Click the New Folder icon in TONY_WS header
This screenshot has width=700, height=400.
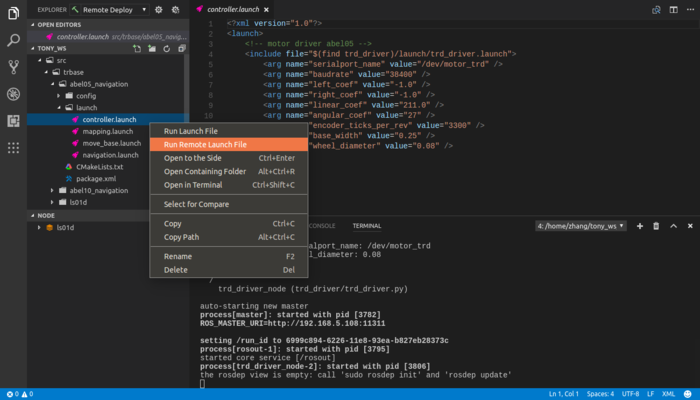[x=152, y=48]
